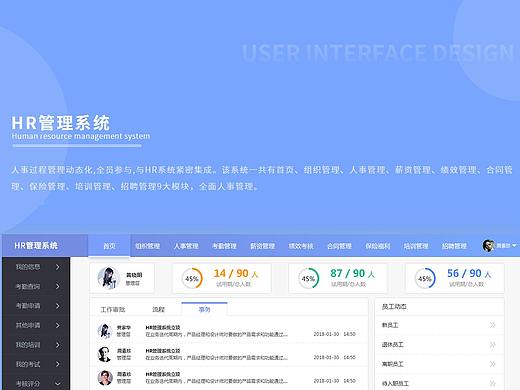Click the blue 56 / 90 人 statistic
The height and width of the screenshot is (390, 520).
469,274
